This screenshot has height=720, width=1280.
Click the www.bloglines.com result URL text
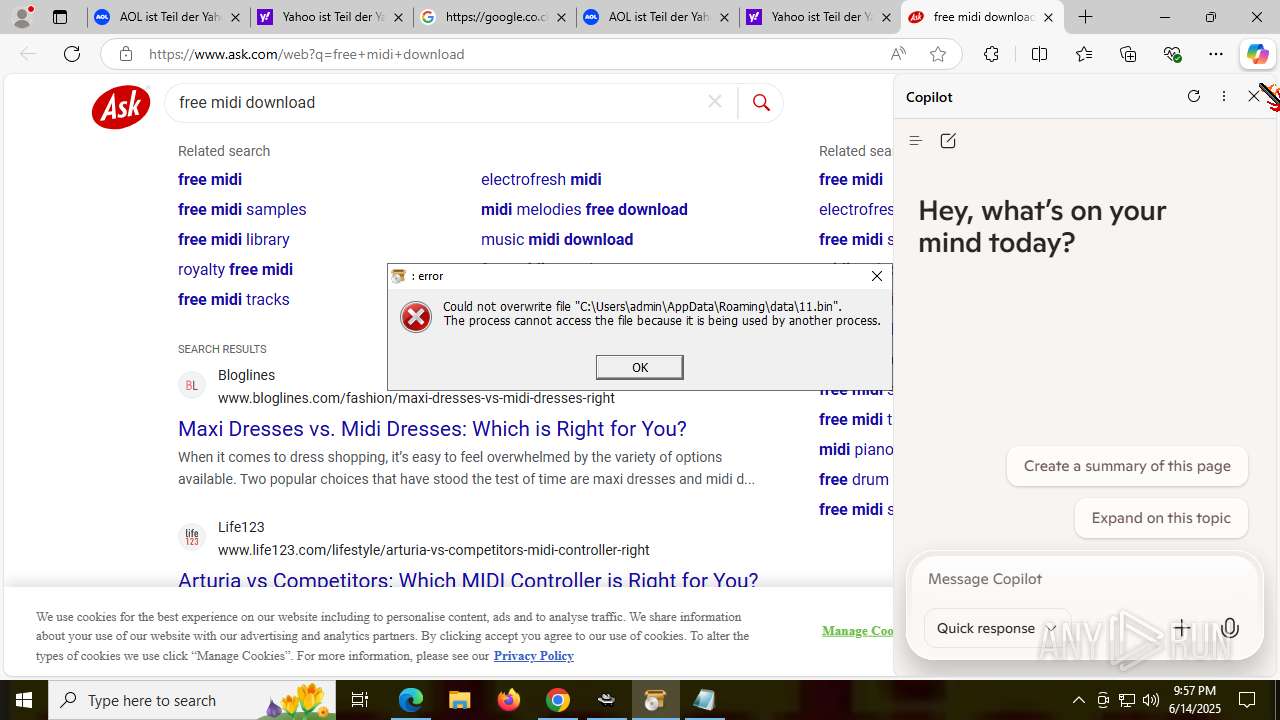(416, 398)
